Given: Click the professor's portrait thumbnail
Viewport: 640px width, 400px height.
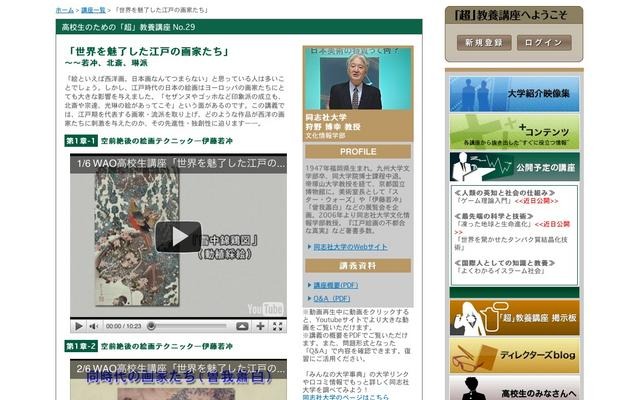Looking at the screenshot, I should tap(358, 78).
